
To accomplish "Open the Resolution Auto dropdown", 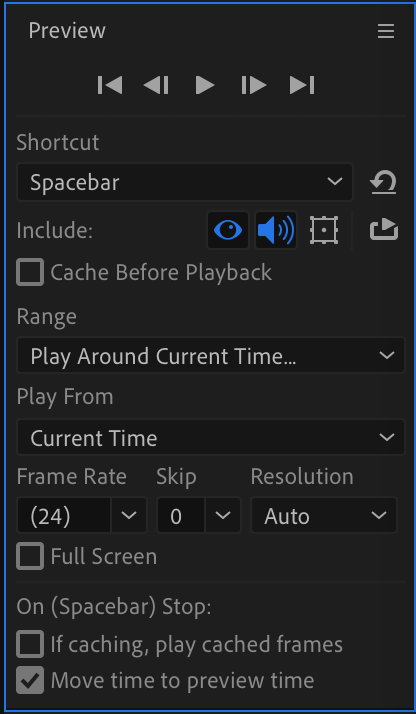I will pyautogui.click(x=324, y=515).
